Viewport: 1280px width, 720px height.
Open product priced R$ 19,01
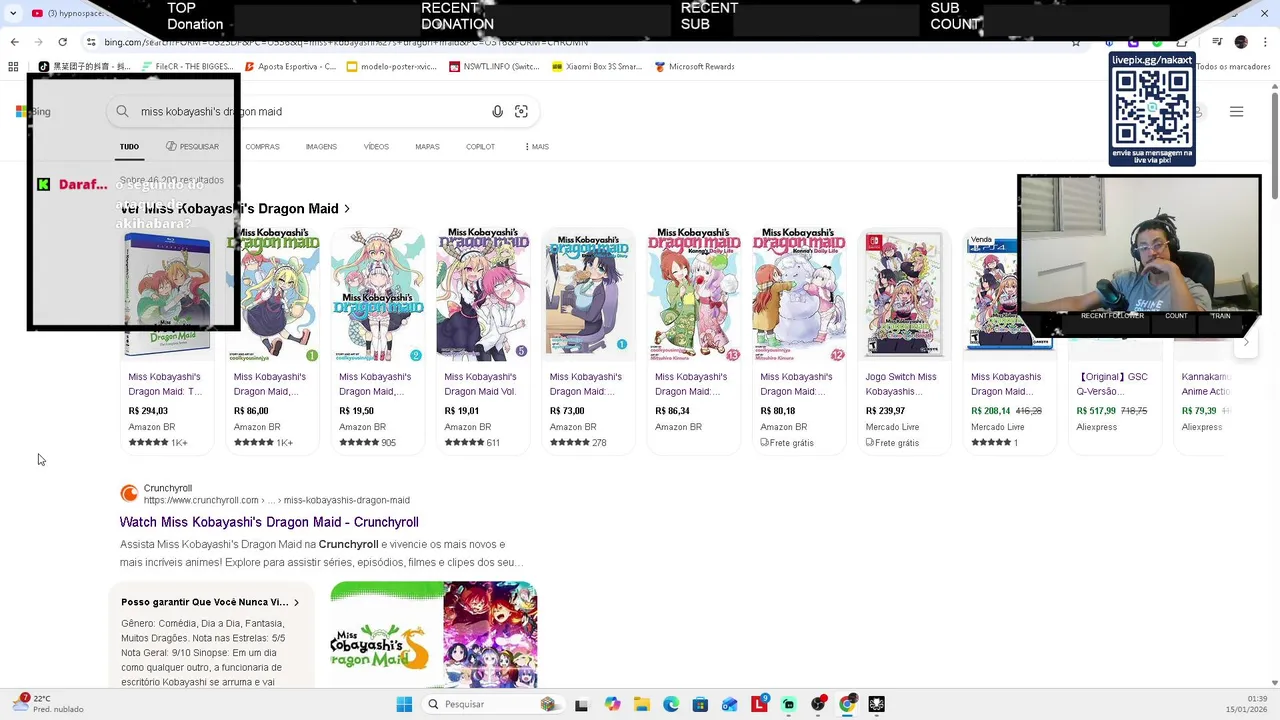483,340
